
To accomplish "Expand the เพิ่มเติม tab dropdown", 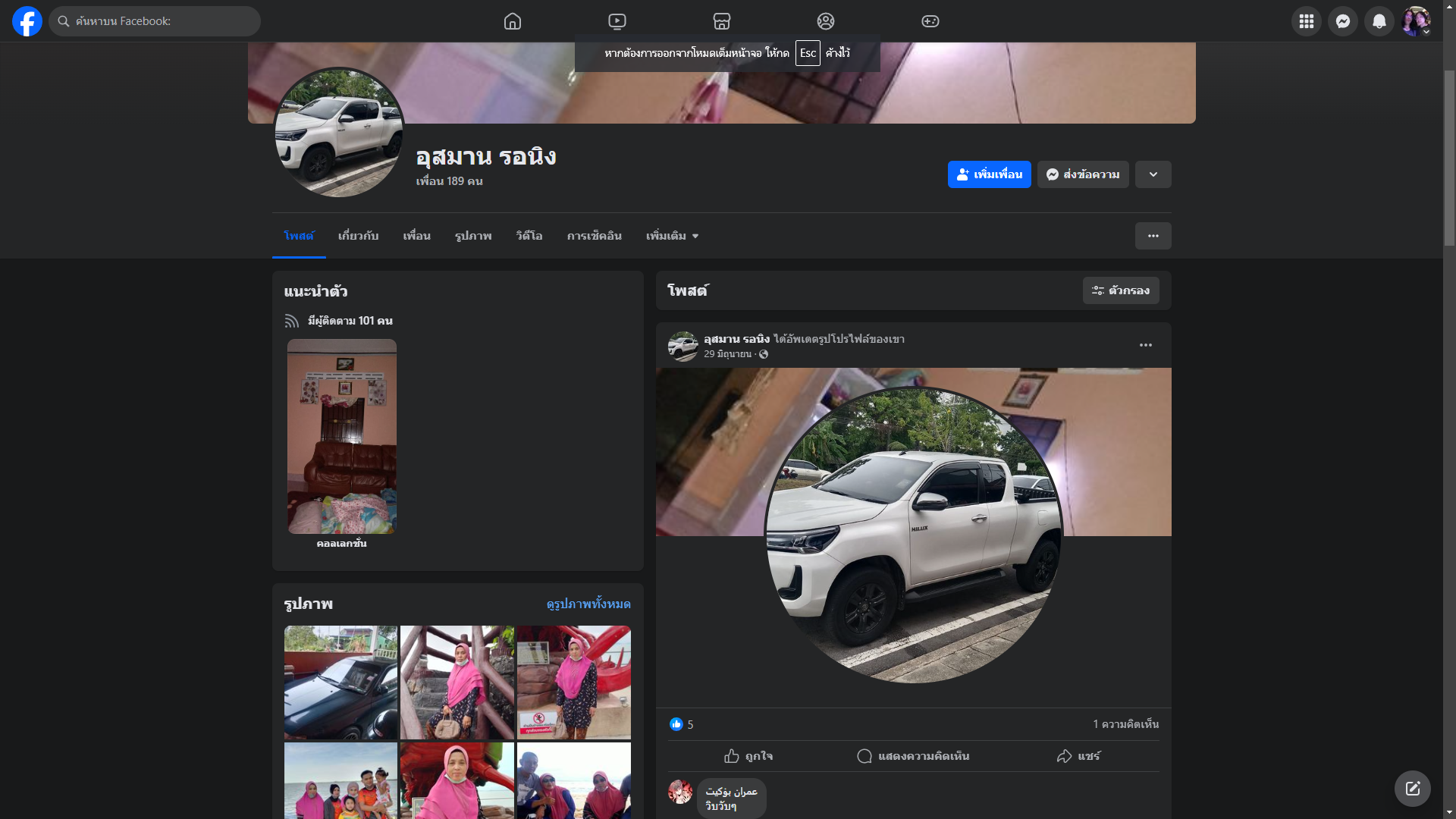I will coord(672,236).
